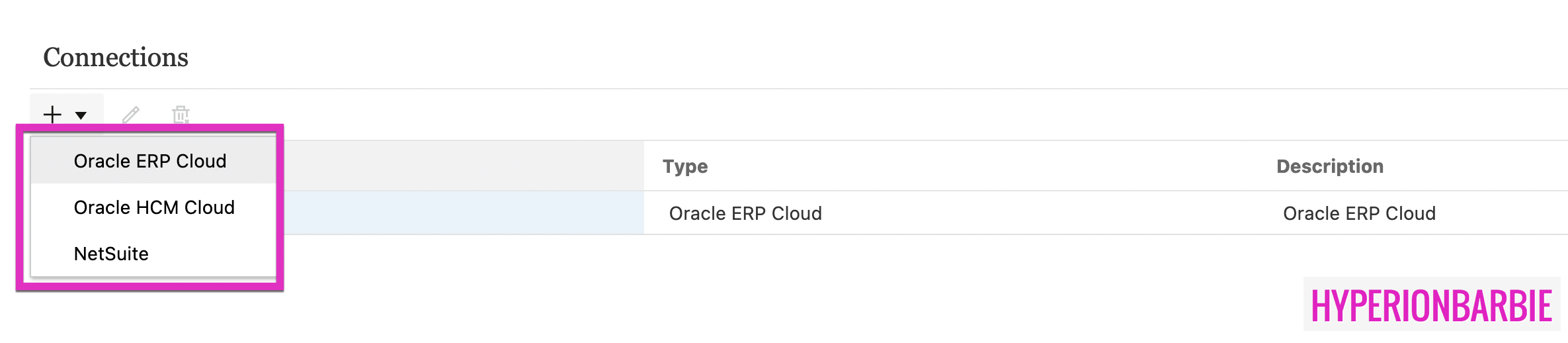
Task: Click the Description column header
Action: pyautogui.click(x=1329, y=166)
